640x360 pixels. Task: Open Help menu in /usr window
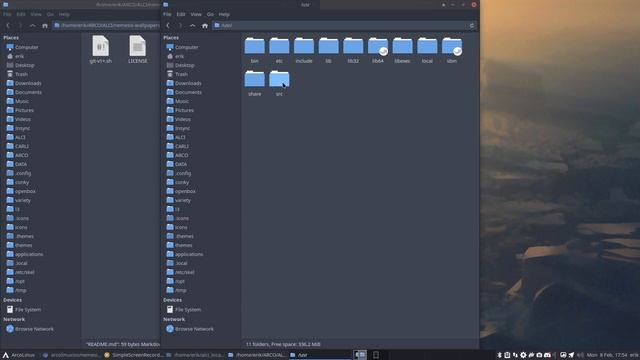tap(224, 14)
